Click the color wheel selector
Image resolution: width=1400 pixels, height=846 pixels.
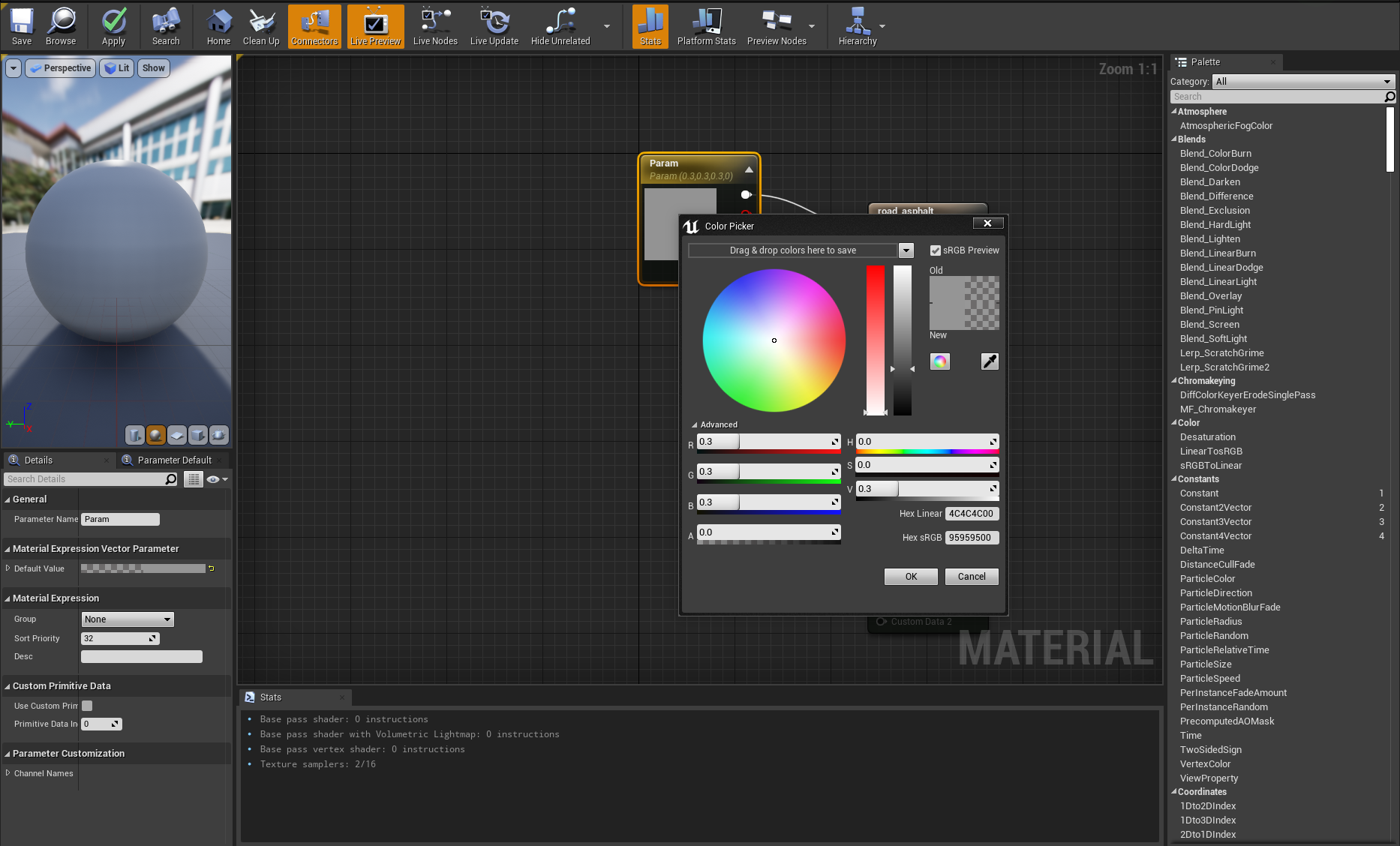pyautogui.click(x=774, y=340)
